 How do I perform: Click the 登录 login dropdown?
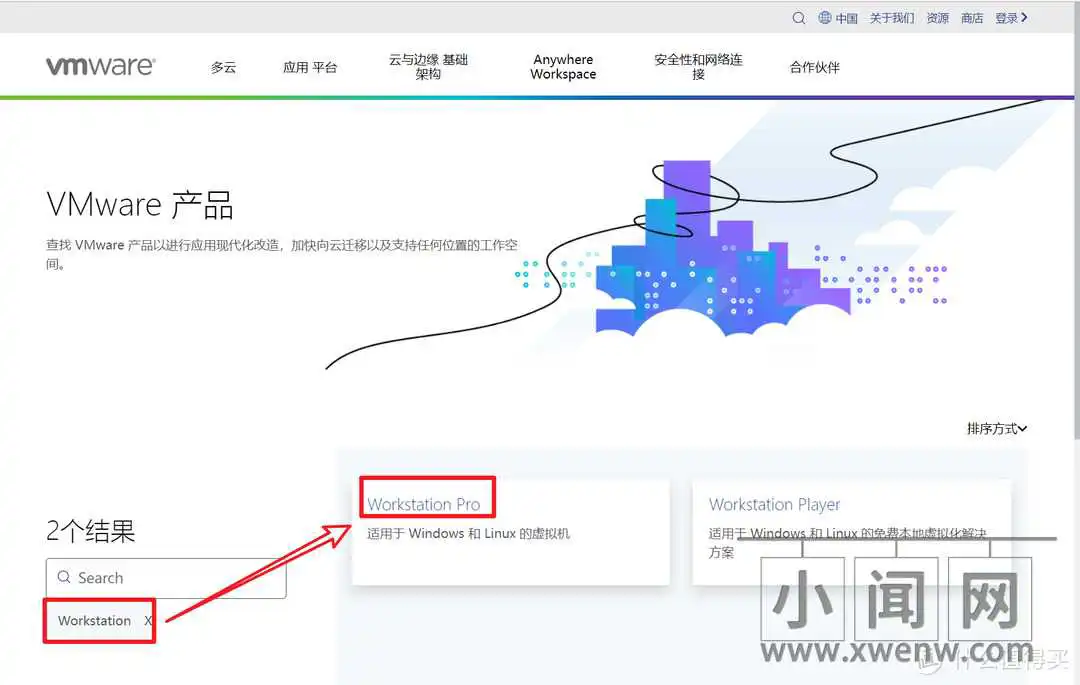[x=1011, y=18]
